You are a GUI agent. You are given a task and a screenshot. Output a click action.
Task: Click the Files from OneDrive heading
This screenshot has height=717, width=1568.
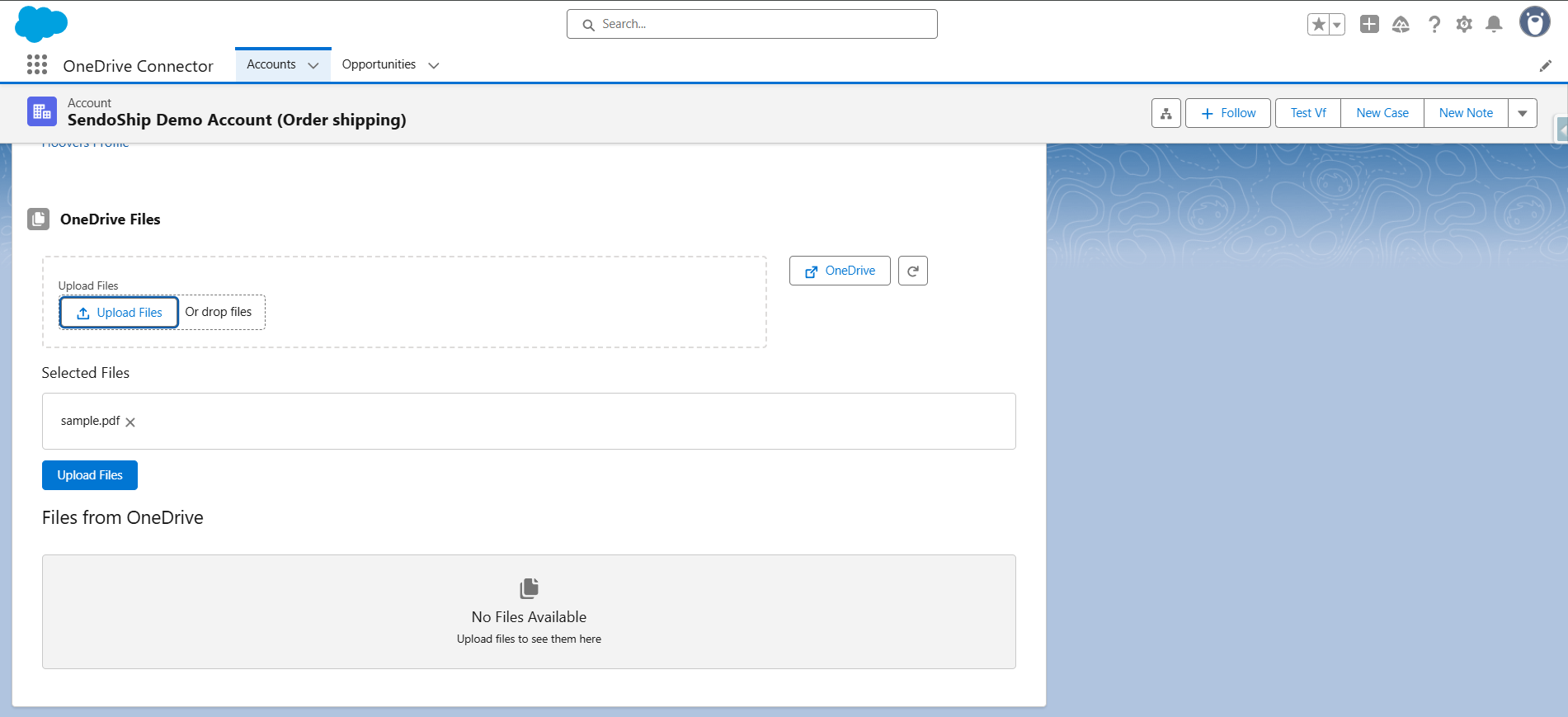click(x=123, y=517)
